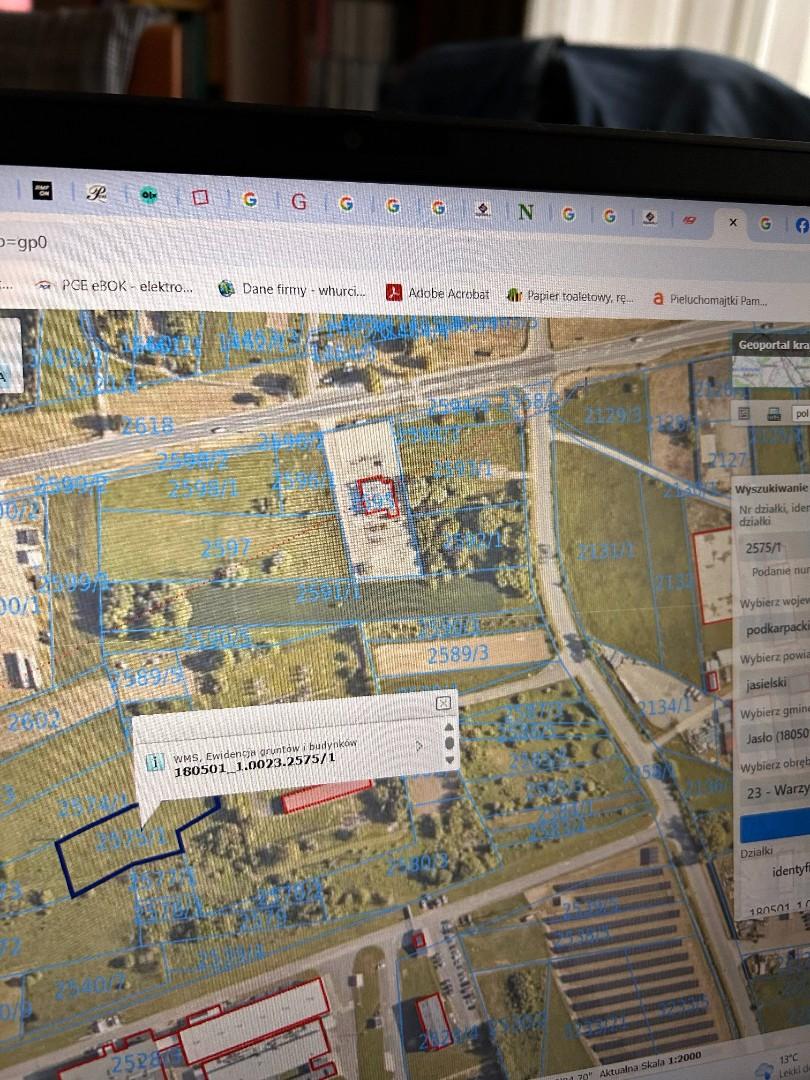This screenshot has width=810, height=1080.
Task: Click parcel label 2129/3 on map
Action: tap(612, 415)
